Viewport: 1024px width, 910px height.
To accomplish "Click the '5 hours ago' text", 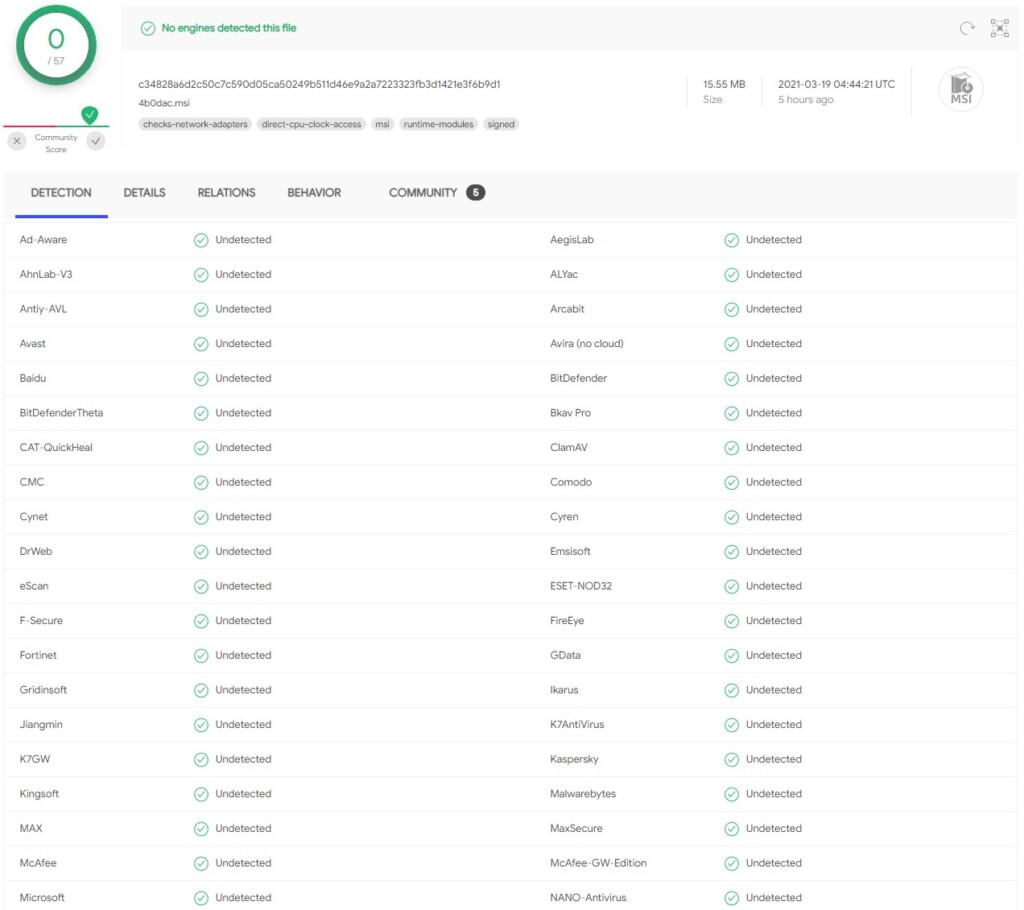I will (x=805, y=99).
